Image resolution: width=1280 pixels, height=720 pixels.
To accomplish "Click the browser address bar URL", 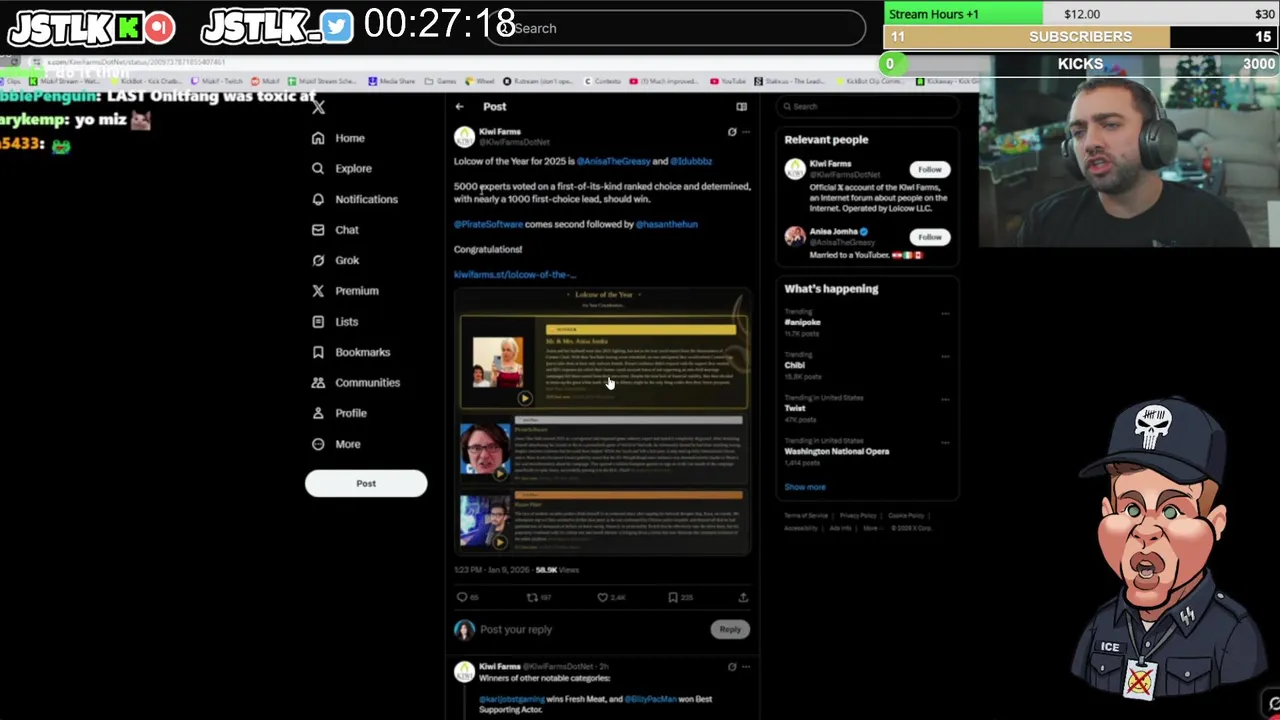I will [135, 62].
